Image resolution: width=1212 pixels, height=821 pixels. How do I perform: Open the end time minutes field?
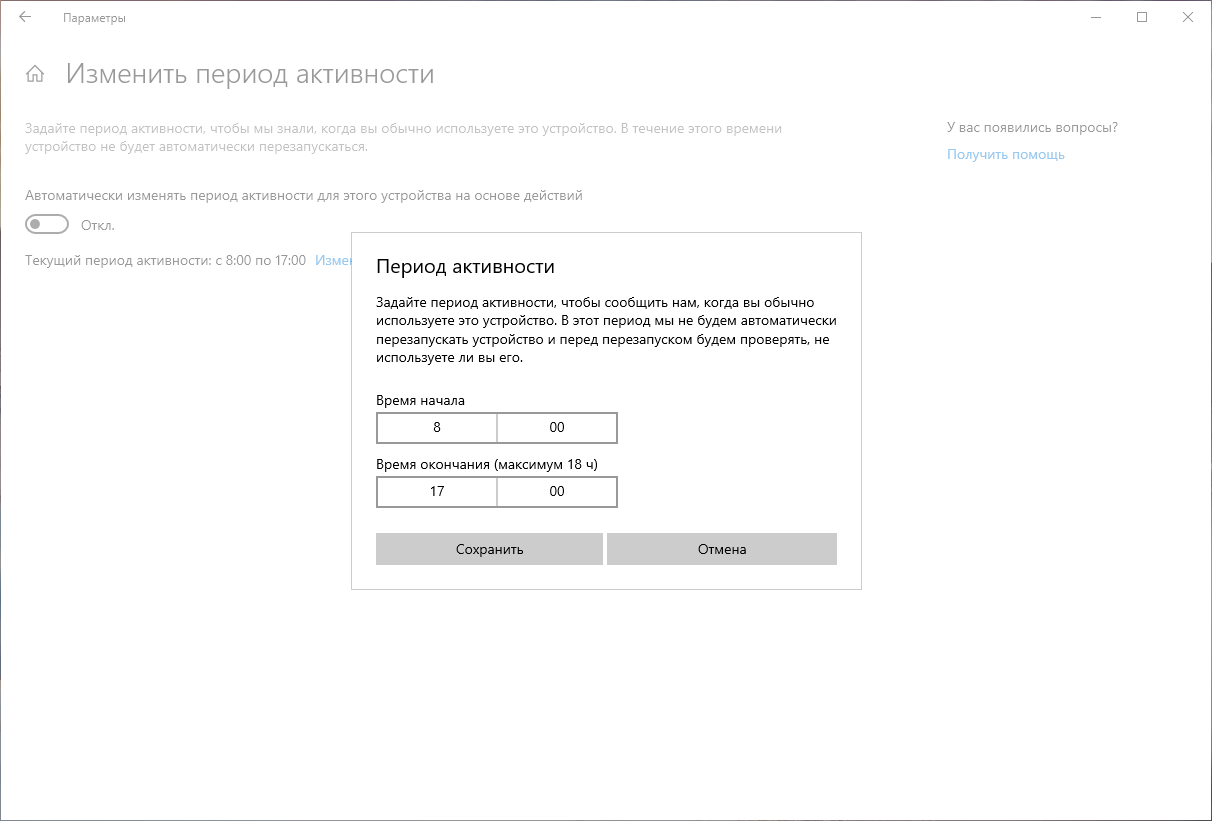557,491
